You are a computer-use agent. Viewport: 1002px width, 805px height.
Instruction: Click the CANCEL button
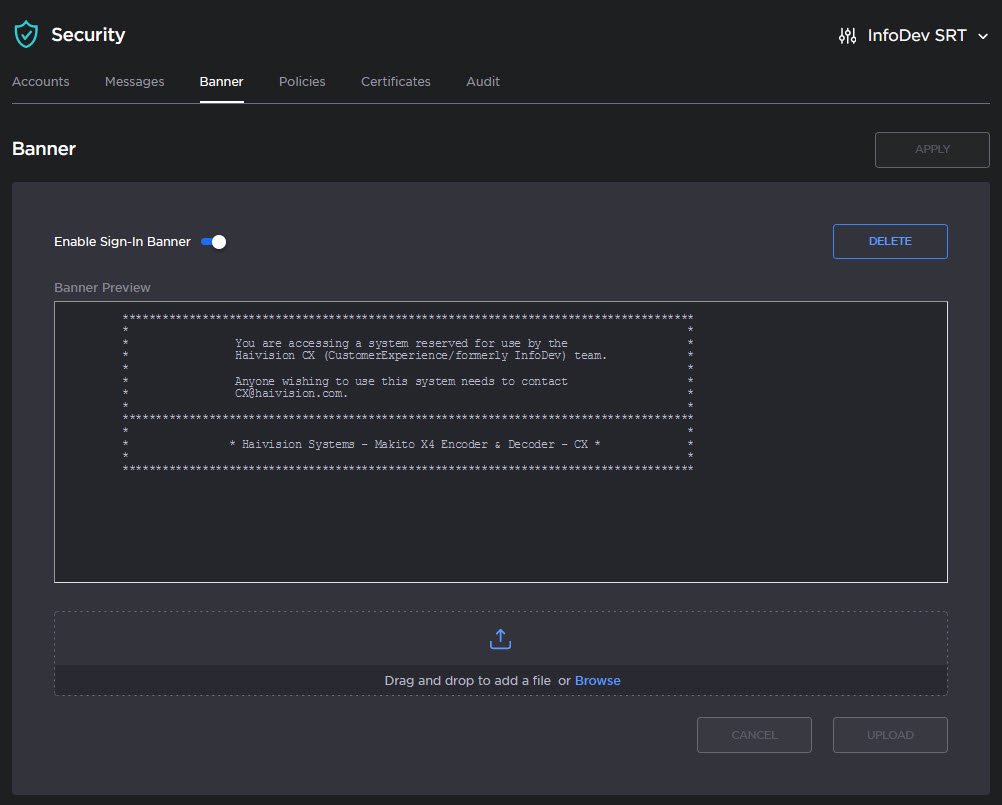pos(754,735)
